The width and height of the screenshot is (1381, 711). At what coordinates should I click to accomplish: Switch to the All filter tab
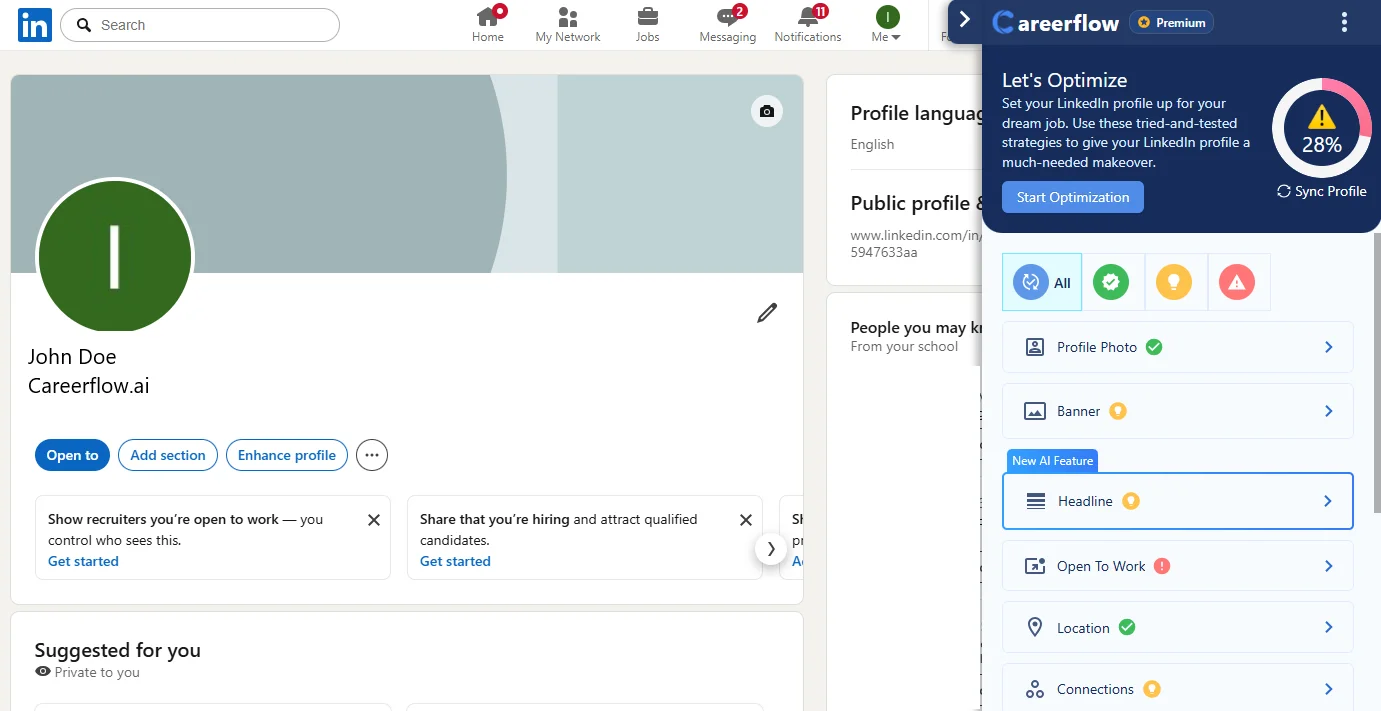(1041, 282)
